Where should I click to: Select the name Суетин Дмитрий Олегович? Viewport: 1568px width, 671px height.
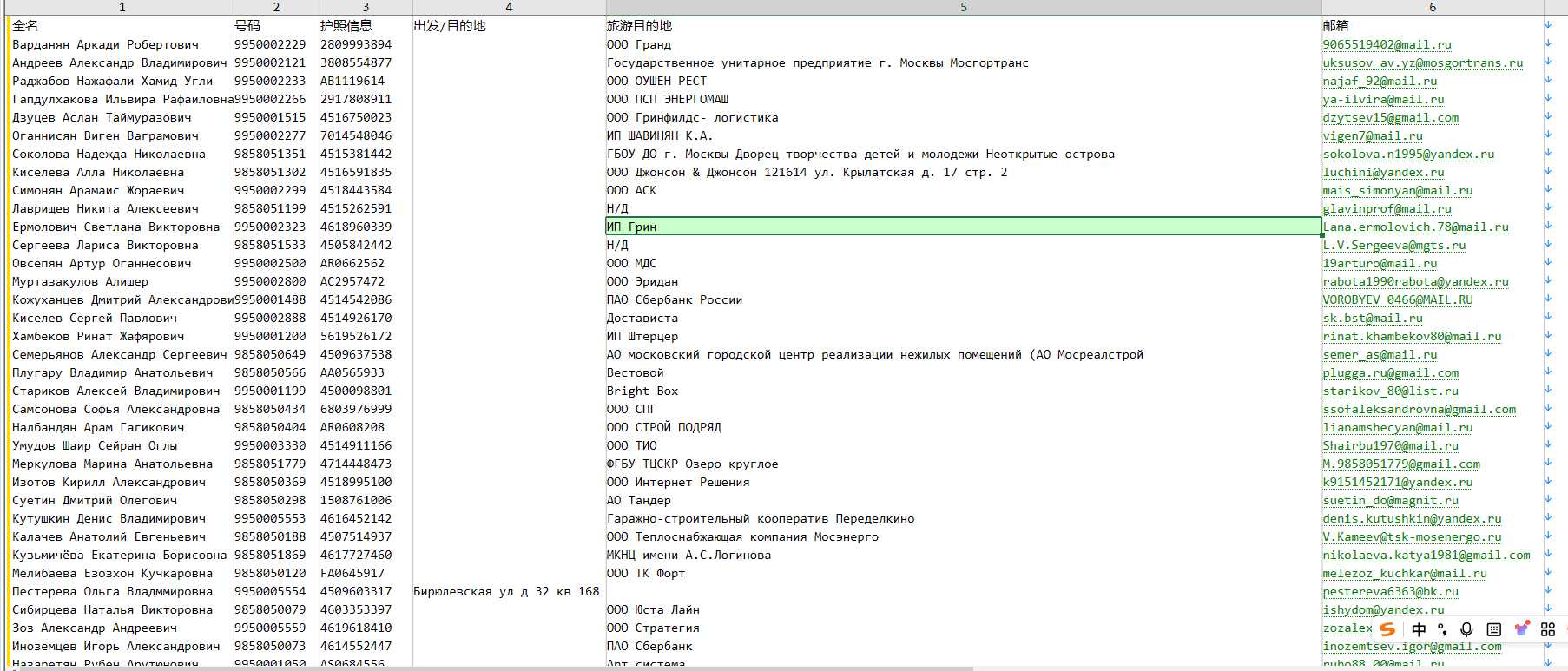click(95, 500)
